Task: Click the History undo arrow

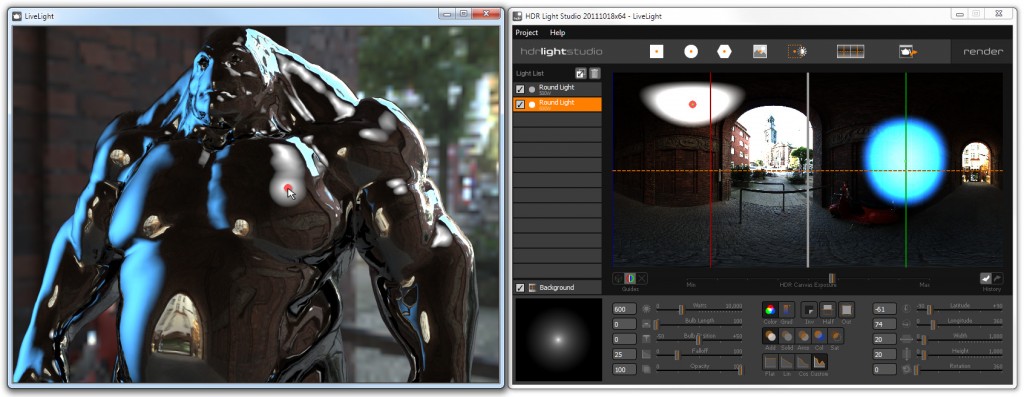Action: 986,278
